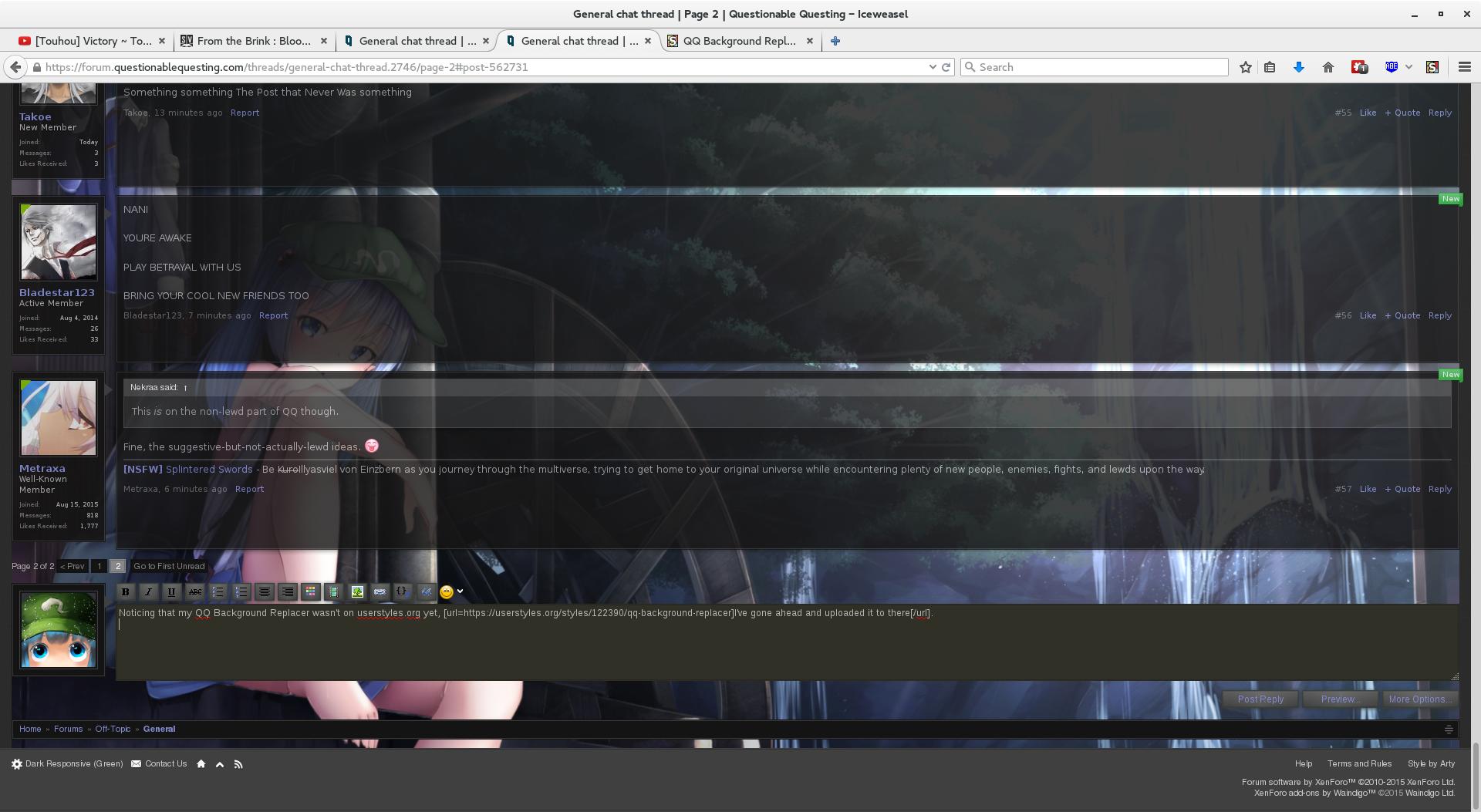Image resolution: width=1481 pixels, height=812 pixels.
Task: Insert media with the film strip icon
Action: [x=333, y=591]
